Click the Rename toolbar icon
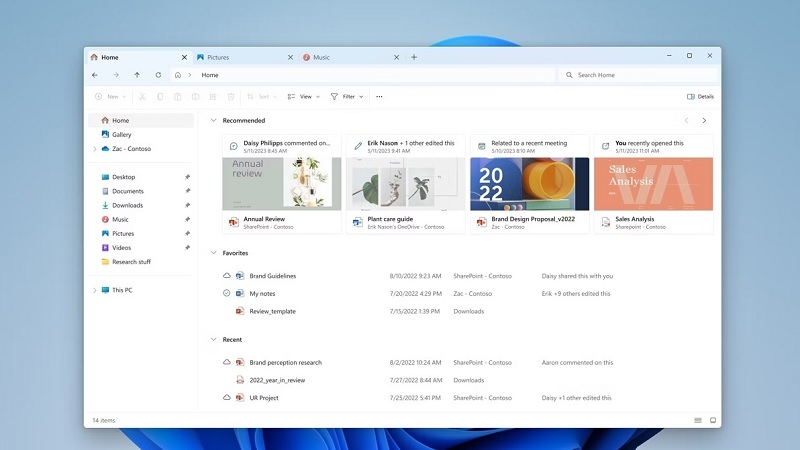Viewport: 800px width, 450px height. click(x=195, y=96)
